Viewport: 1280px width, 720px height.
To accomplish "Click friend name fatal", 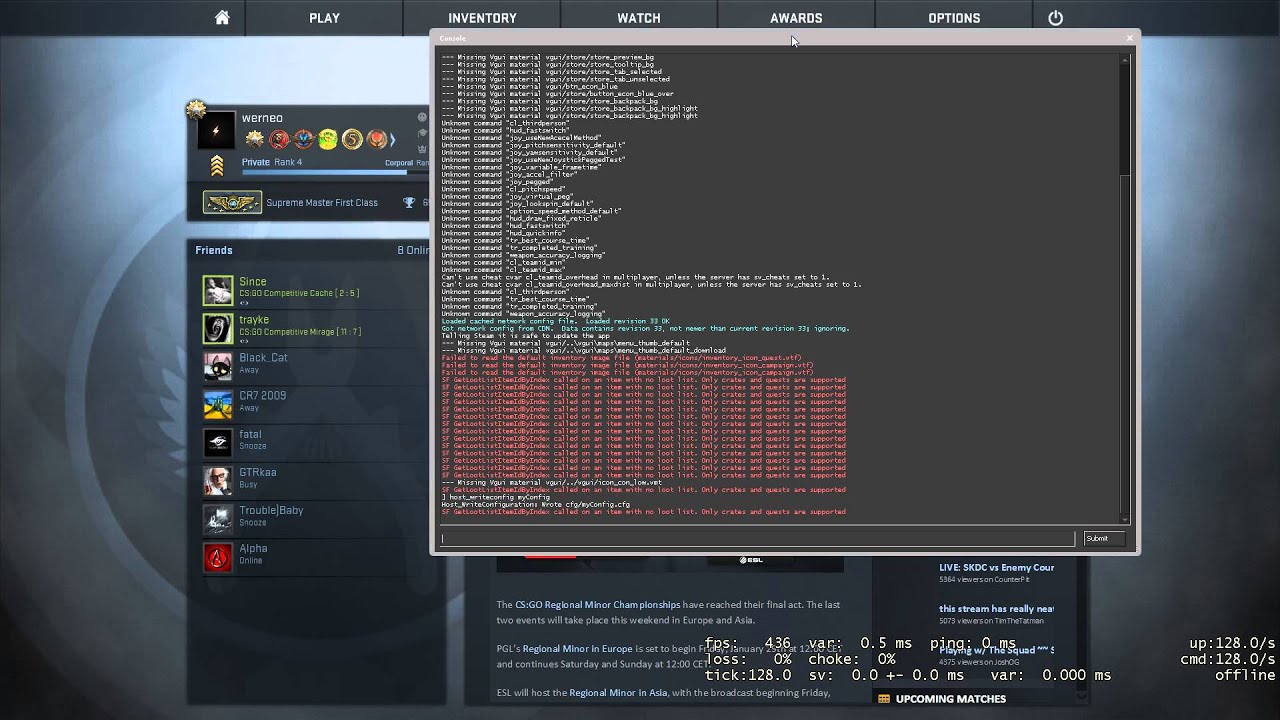I will coord(250,434).
